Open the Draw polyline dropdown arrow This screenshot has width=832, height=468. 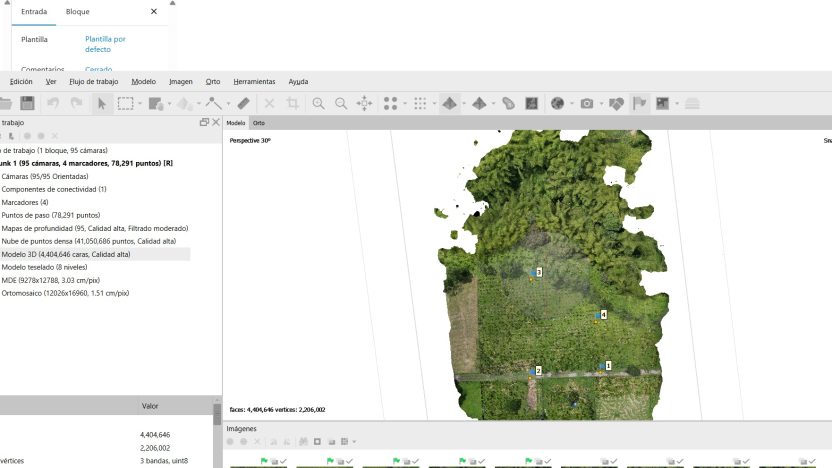pyautogui.click(x=228, y=103)
